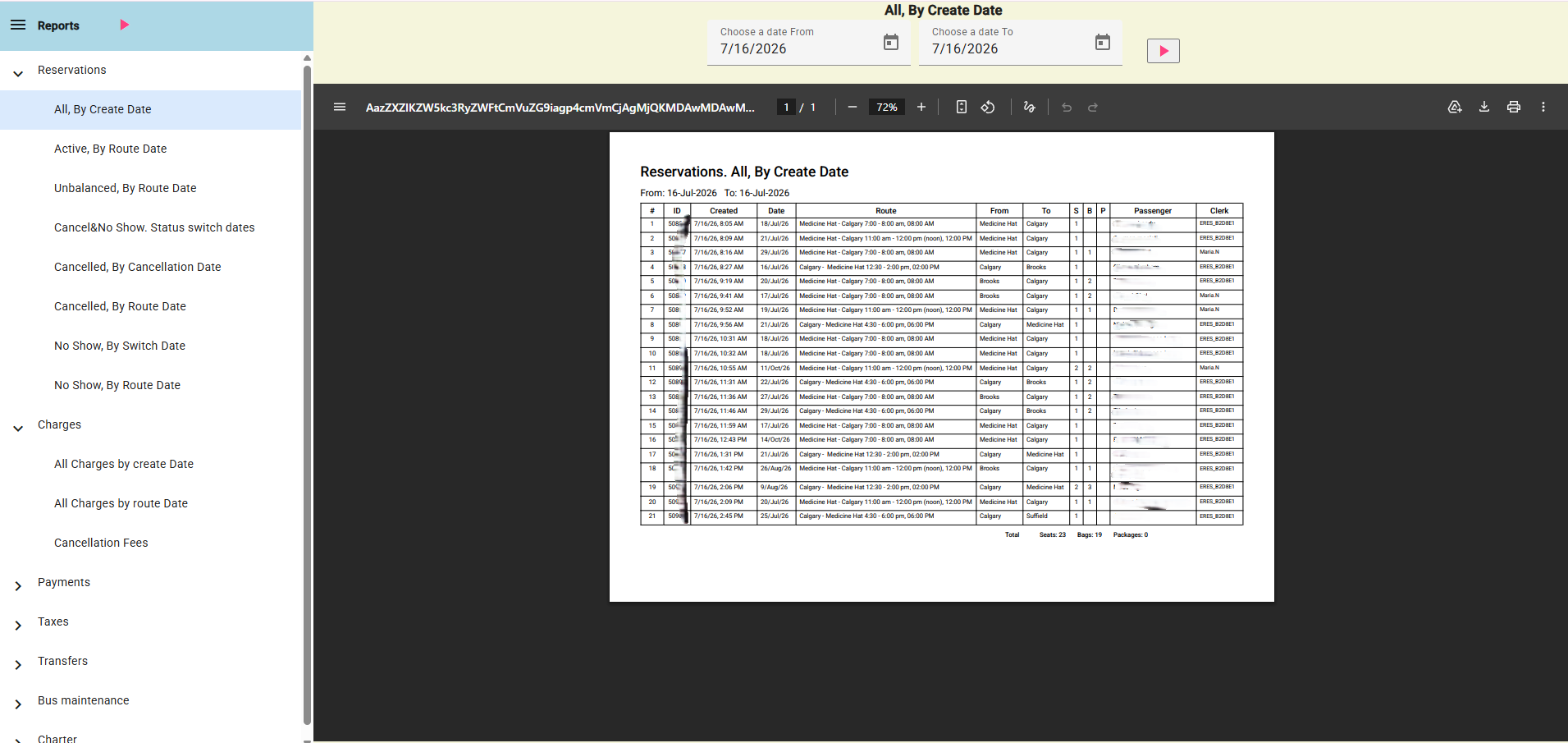1568x743 pixels.
Task: Open No Show, By Route Date report
Action: (x=150, y=385)
